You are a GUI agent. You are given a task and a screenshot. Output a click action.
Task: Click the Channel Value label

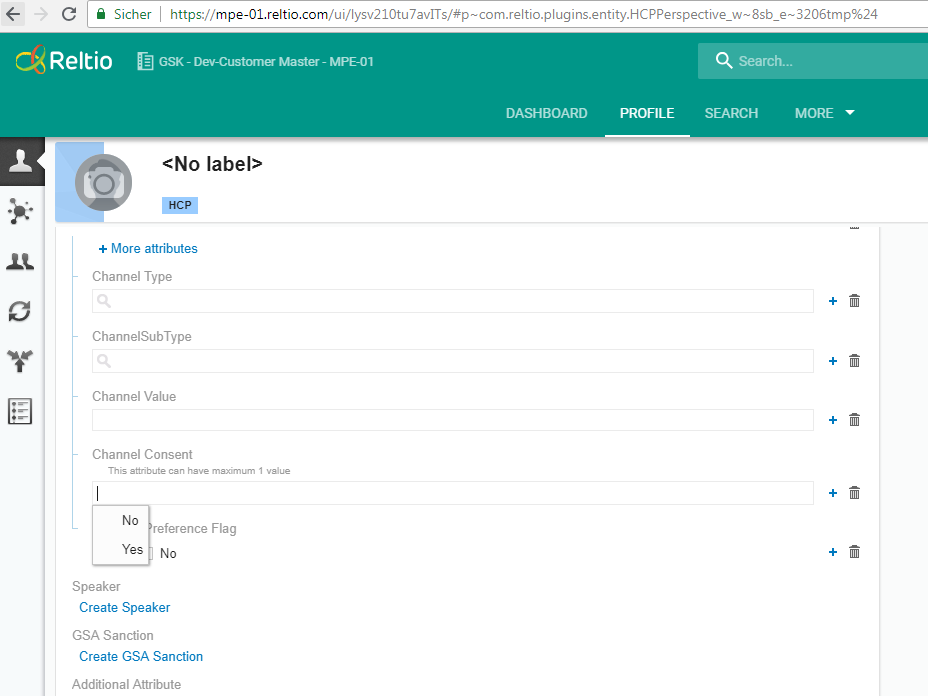pos(134,397)
